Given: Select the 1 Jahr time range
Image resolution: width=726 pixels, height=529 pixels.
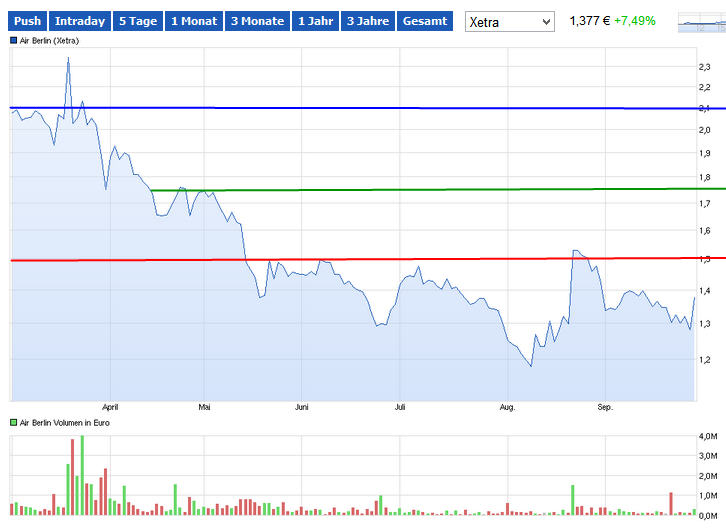Looking at the screenshot, I should [315, 21].
